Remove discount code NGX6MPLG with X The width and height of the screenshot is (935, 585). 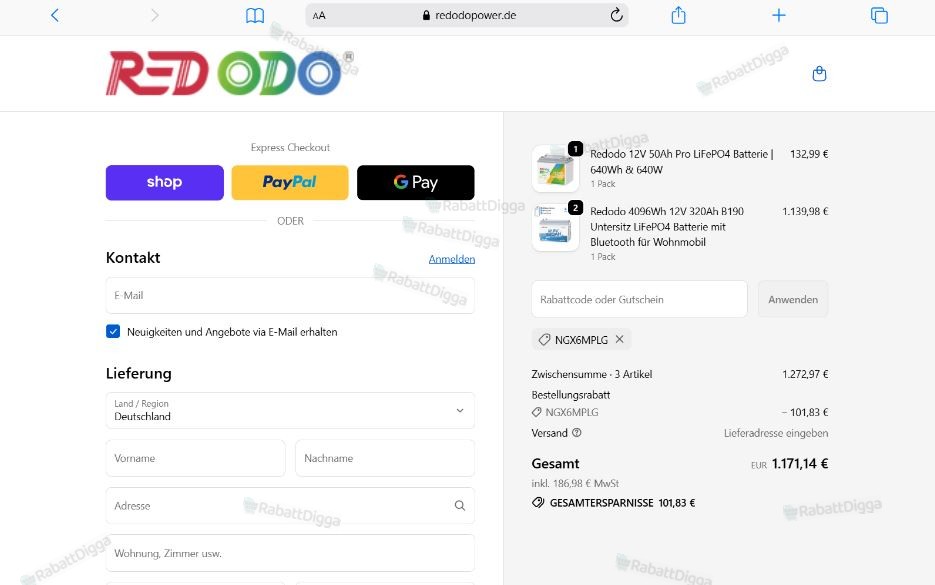pyautogui.click(x=620, y=339)
